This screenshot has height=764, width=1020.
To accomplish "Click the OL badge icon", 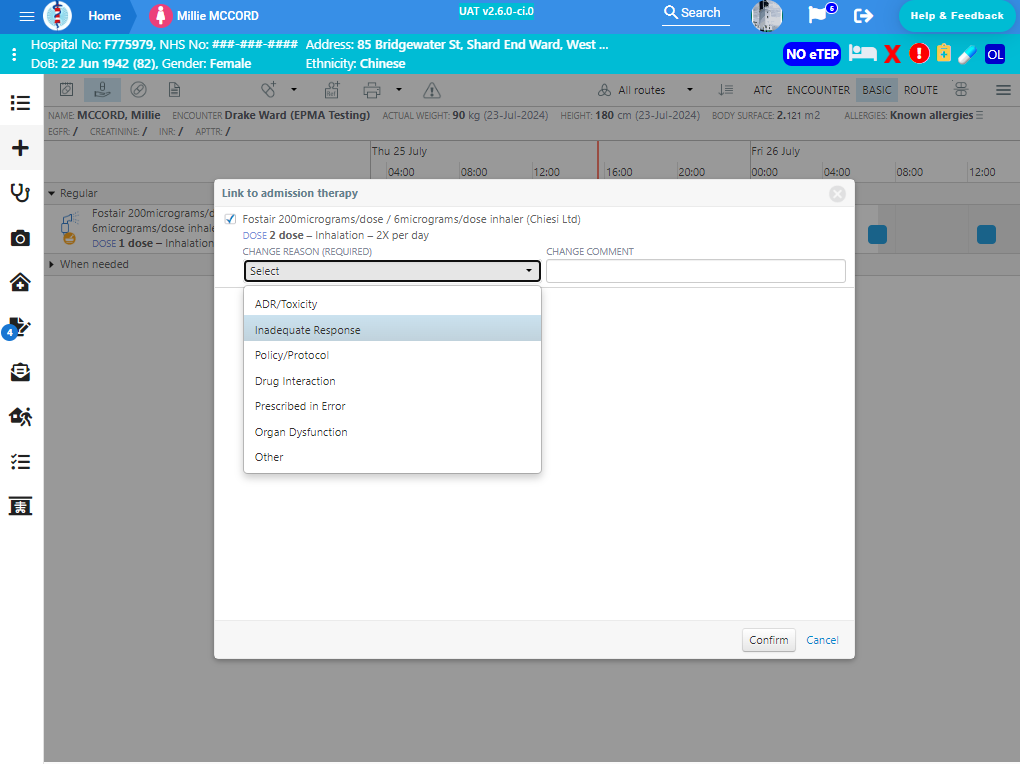I will click(995, 54).
